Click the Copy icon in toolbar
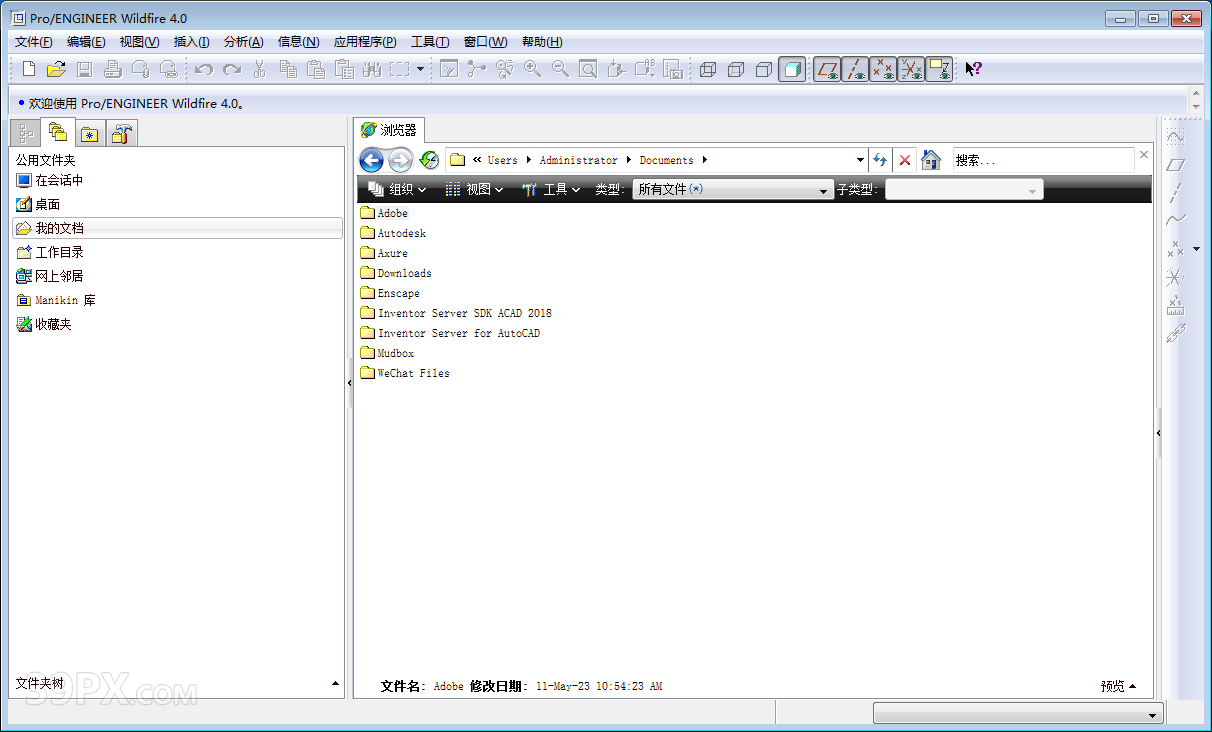The height and width of the screenshot is (732, 1212). (288, 69)
